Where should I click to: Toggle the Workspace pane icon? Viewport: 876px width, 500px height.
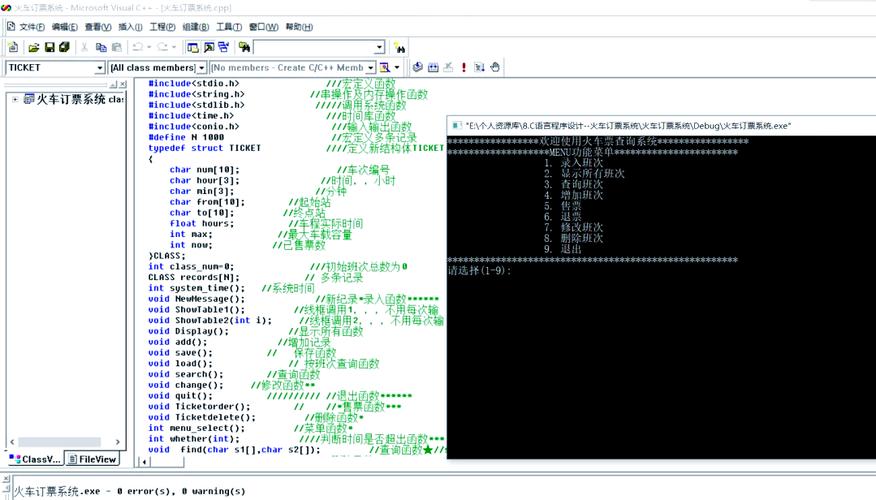[193, 47]
